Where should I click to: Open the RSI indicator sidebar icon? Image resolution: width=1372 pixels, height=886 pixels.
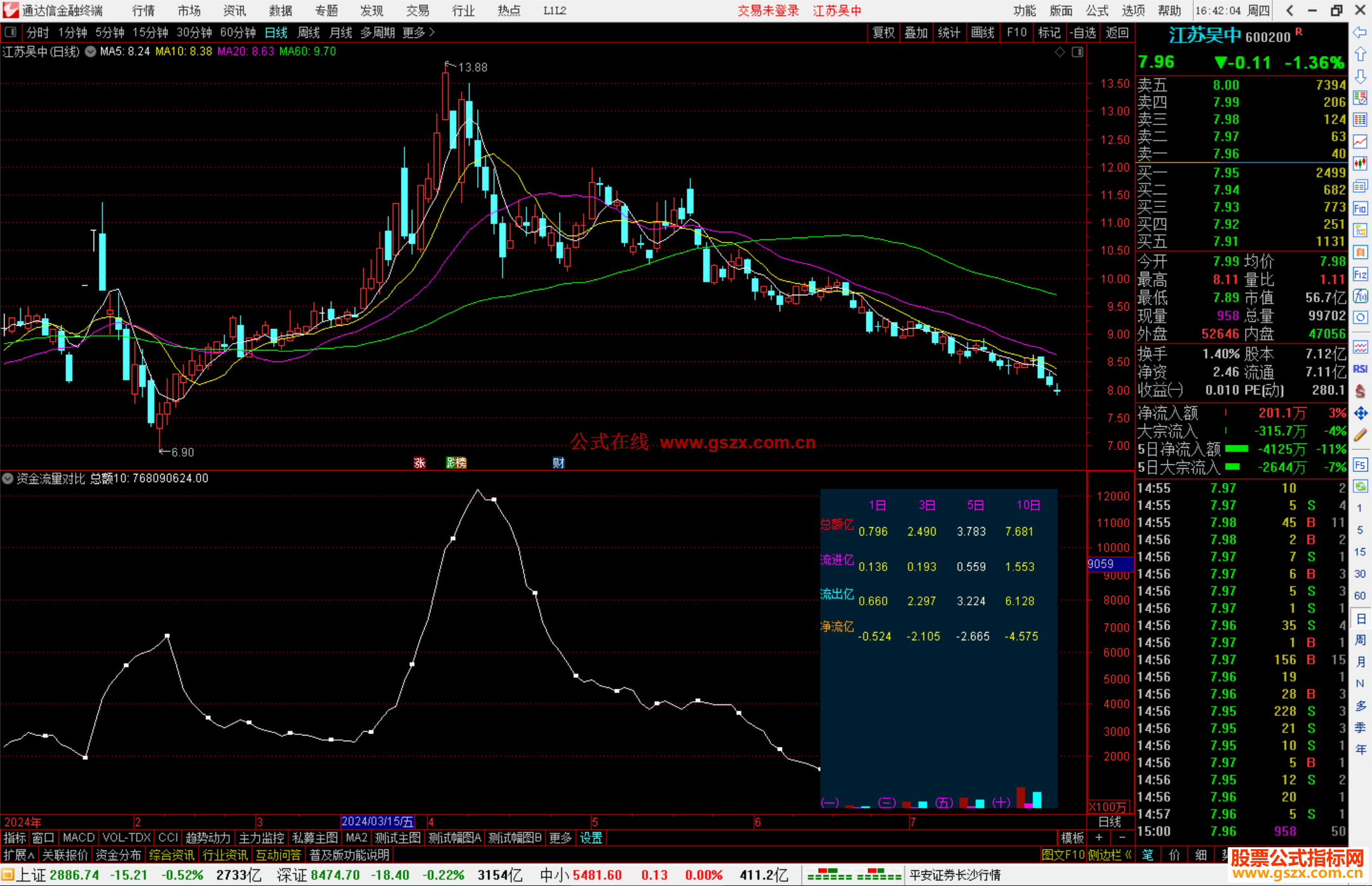click(1360, 369)
